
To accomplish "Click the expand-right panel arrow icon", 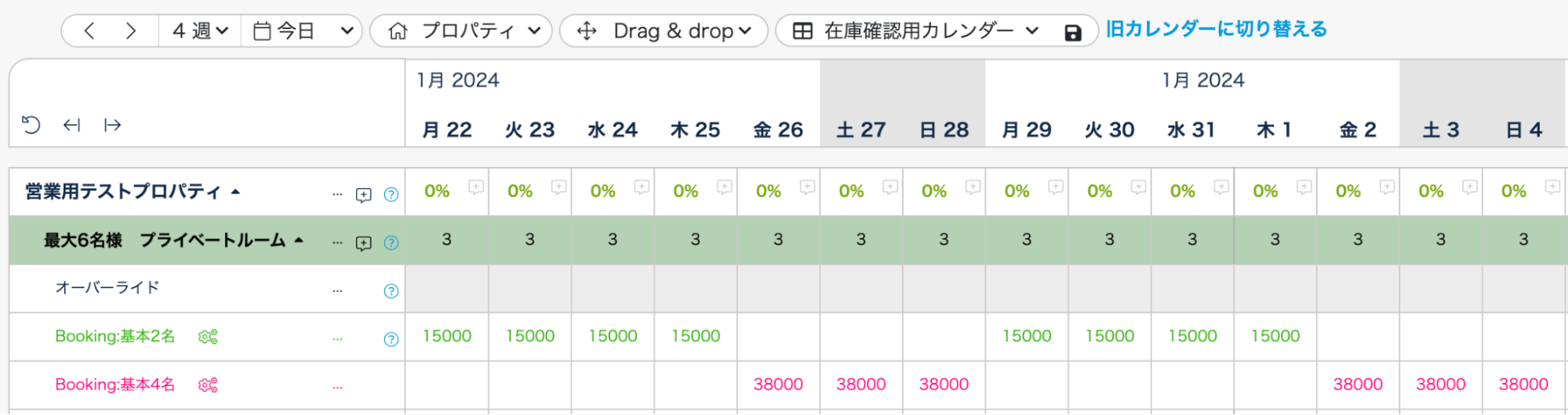I will (113, 126).
